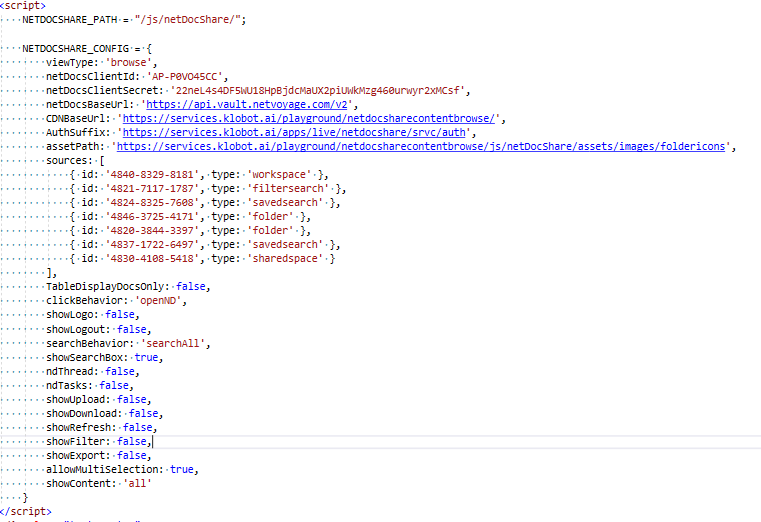Click the showDownload false value
761x522 pixels.
[x=143, y=414]
